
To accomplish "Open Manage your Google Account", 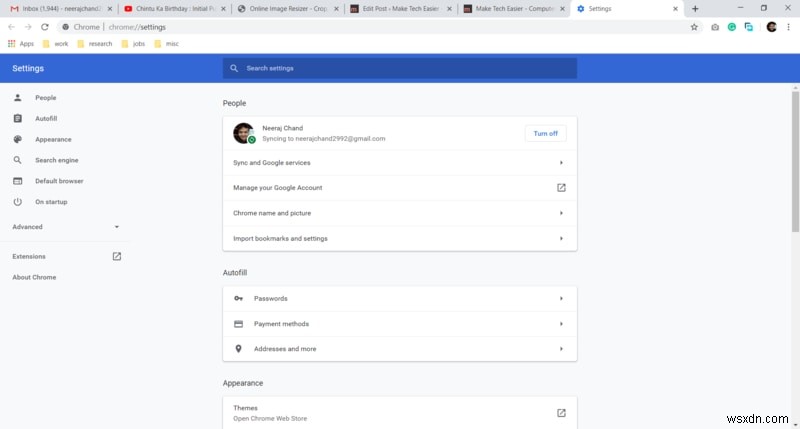I will tap(399, 188).
